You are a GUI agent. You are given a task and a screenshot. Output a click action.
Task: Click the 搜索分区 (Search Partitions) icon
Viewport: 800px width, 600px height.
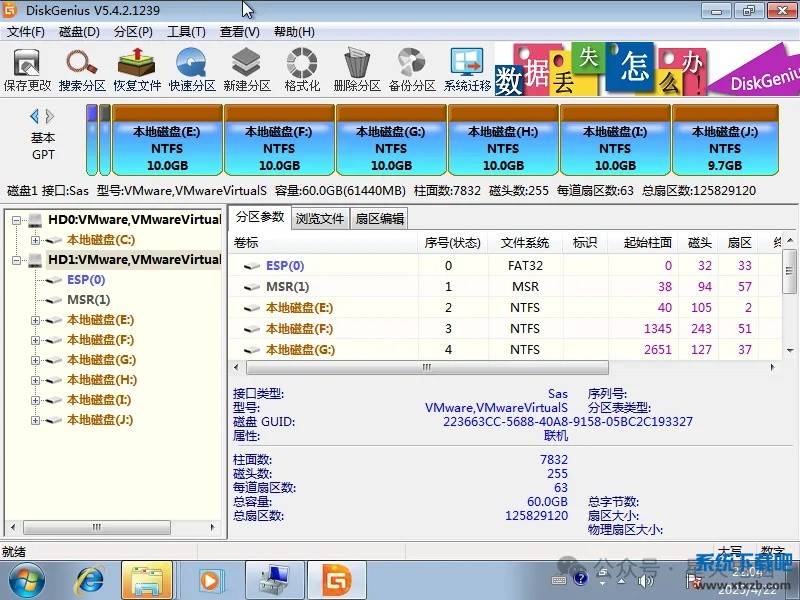pyautogui.click(x=82, y=68)
